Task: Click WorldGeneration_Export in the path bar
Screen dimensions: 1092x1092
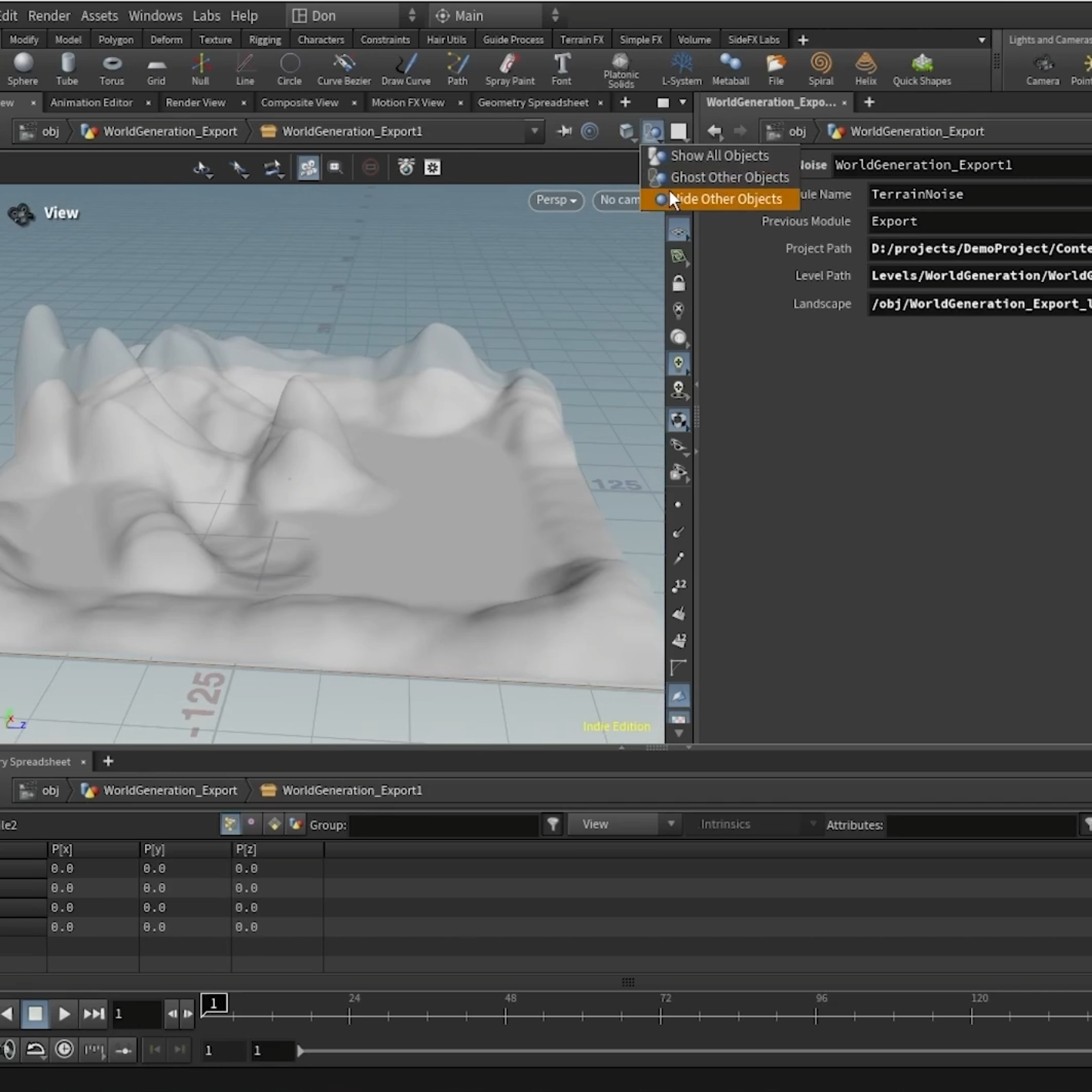Action: pos(170,132)
